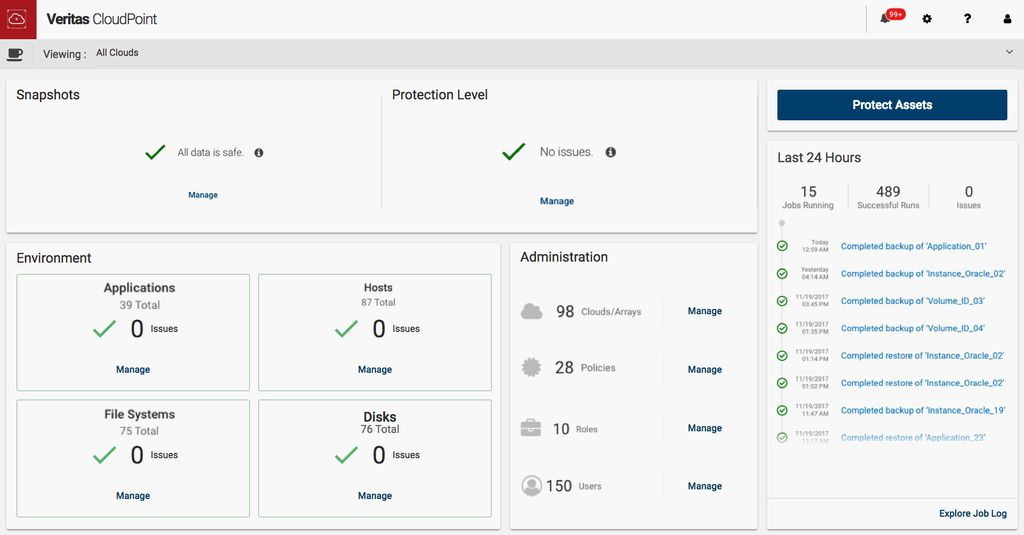The width and height of the screenshot is (1024, 535).
Task: Expand the Viewing bar chevron
Action: (1009, 53)
